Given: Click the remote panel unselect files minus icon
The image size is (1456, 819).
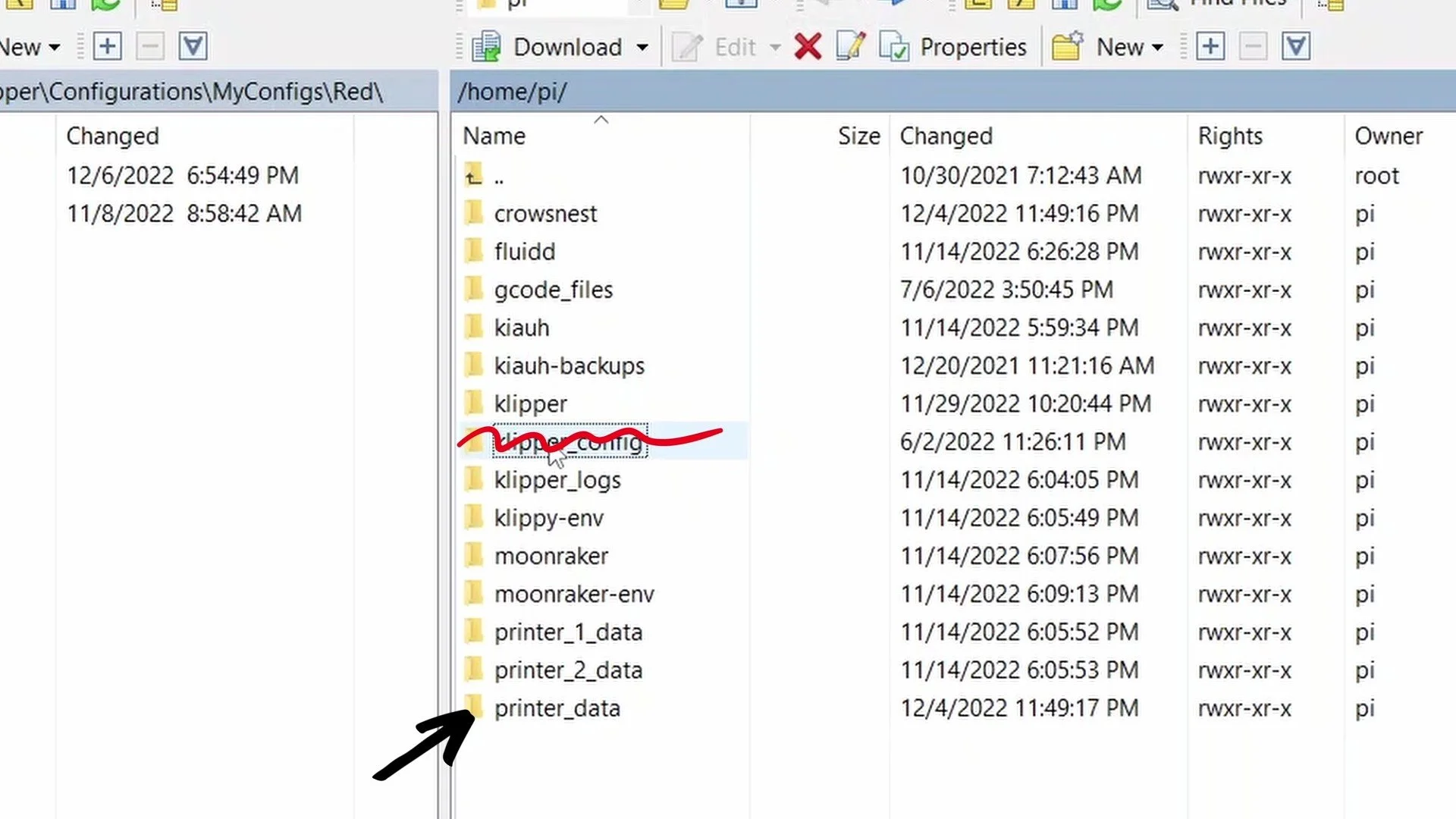Looking at the screenshot, I should (x=1253, y=47).
